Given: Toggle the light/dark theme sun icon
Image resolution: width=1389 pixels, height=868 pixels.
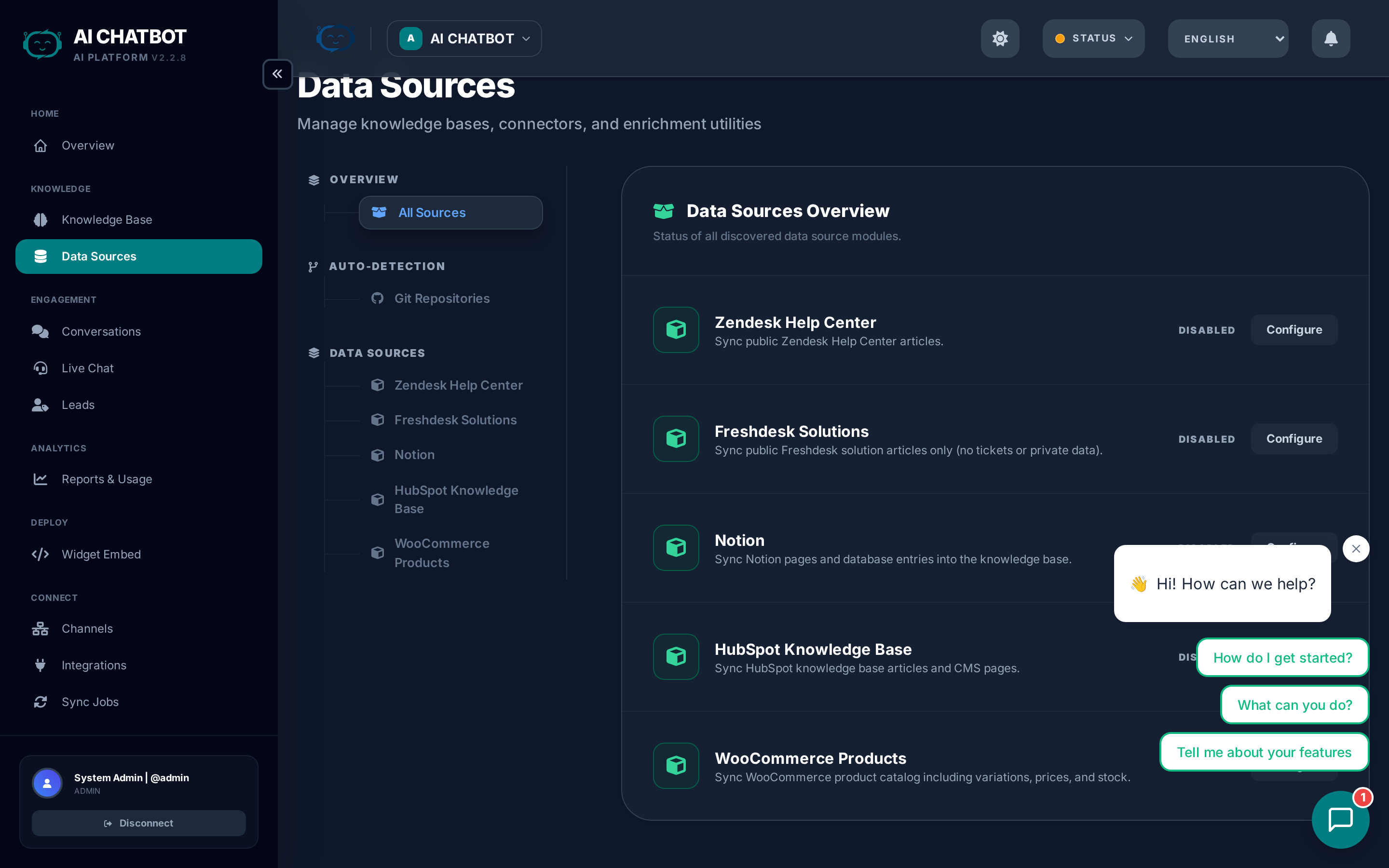Looking at the screenshot, I should click(x=1000, y=39).
